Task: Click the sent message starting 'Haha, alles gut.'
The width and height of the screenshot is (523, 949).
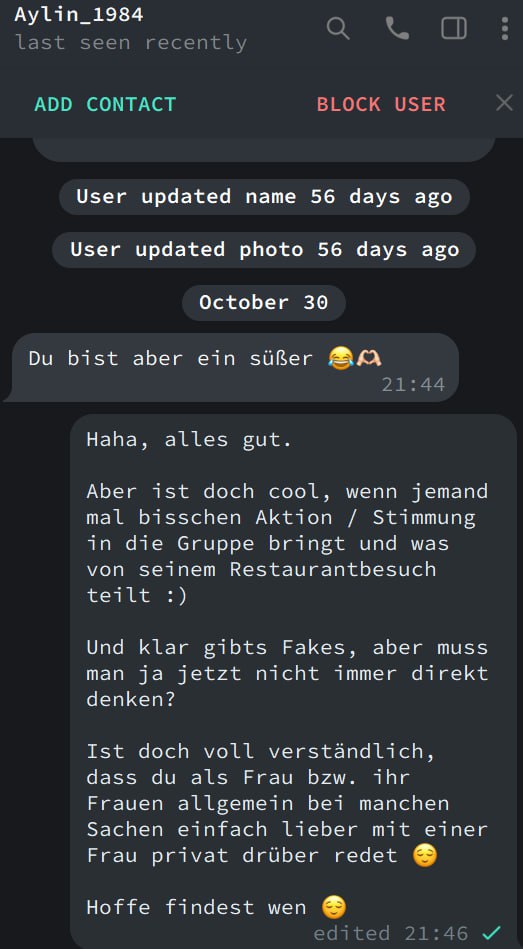Action: tap(293, 681)
